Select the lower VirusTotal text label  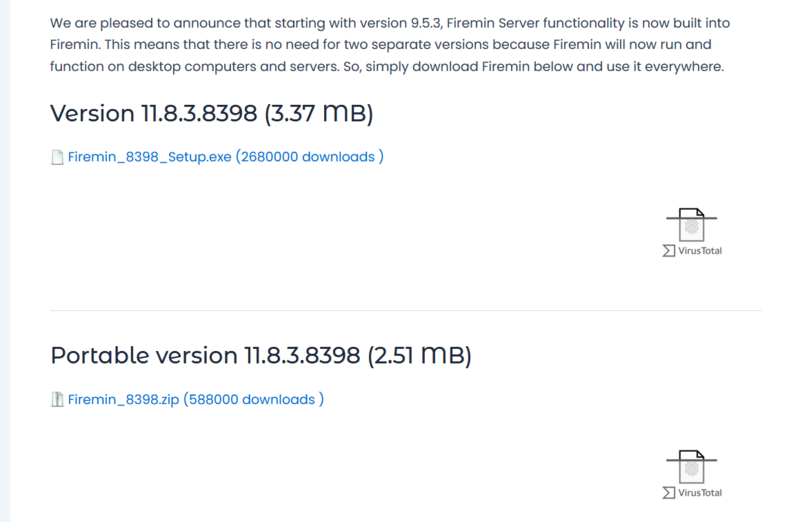(x=700, y=492)
